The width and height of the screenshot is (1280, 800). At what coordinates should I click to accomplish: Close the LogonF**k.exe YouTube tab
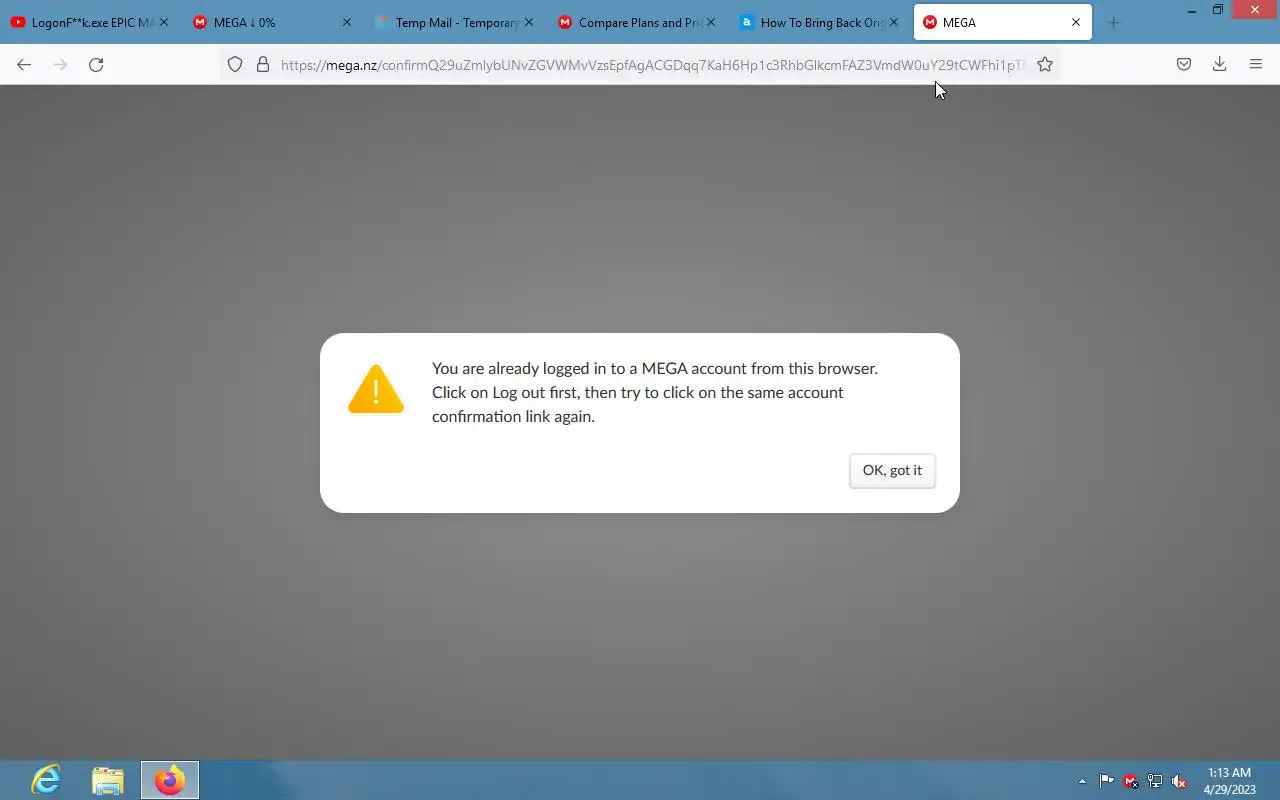click(x=164, y=22)
